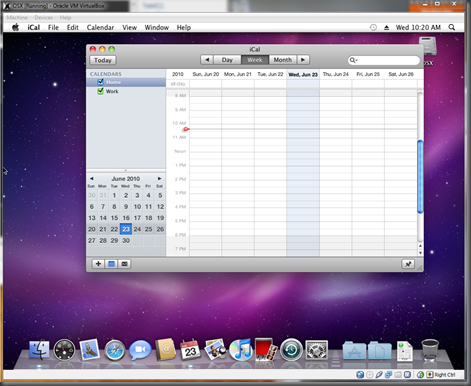Open iPhoto from the Dock

(215, 350)
